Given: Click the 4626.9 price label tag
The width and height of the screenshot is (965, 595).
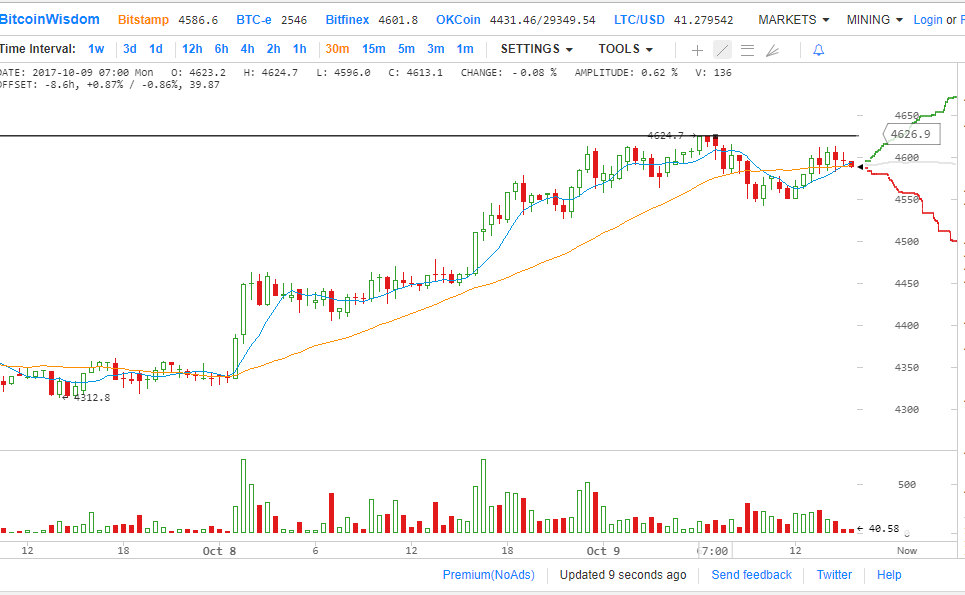Looking at the screenshot, I should (x=909, y=134).
